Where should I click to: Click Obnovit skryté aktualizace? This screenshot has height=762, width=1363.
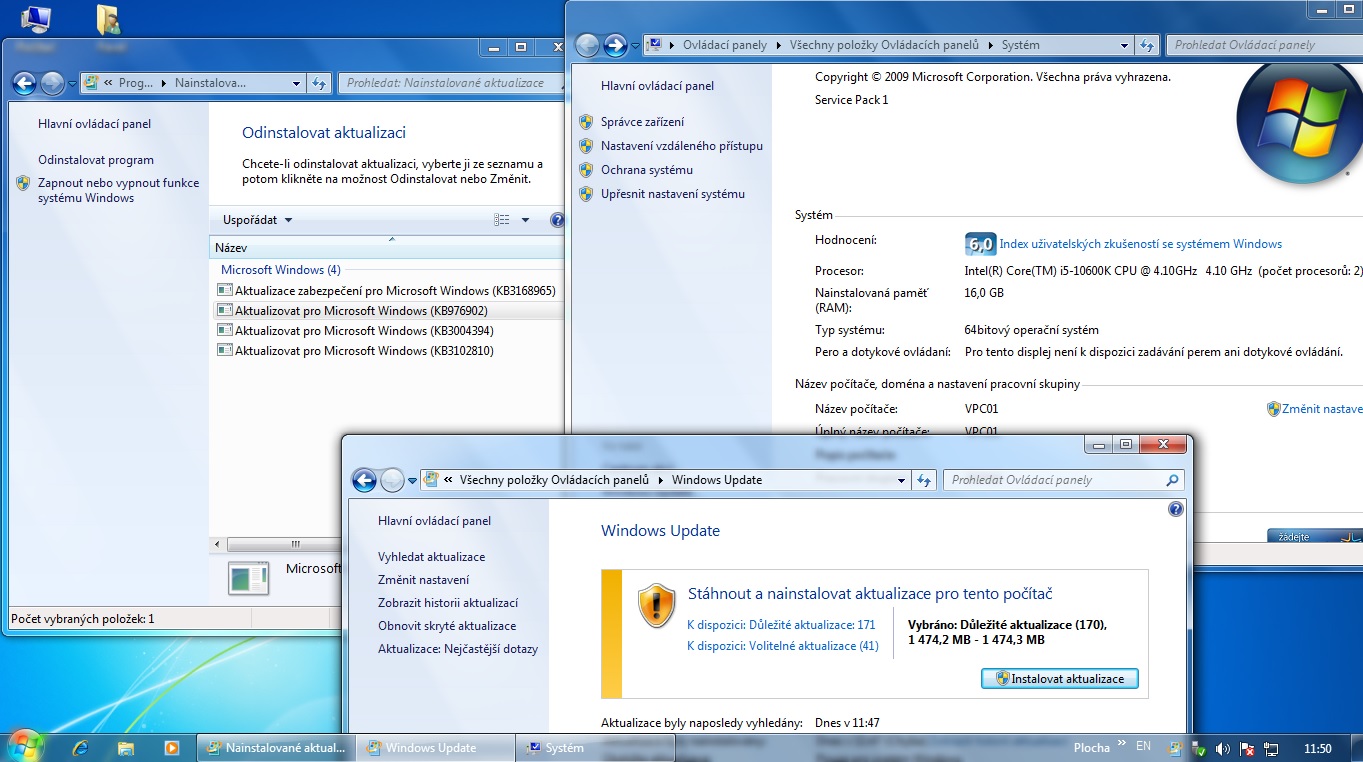click(447, 626)
